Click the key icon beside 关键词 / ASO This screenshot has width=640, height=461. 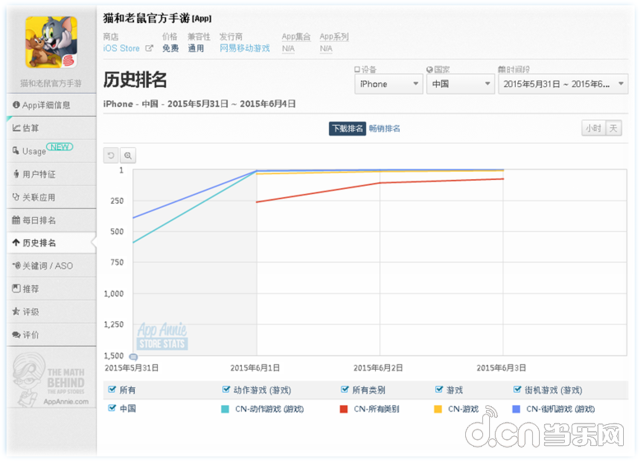[17, 266]
